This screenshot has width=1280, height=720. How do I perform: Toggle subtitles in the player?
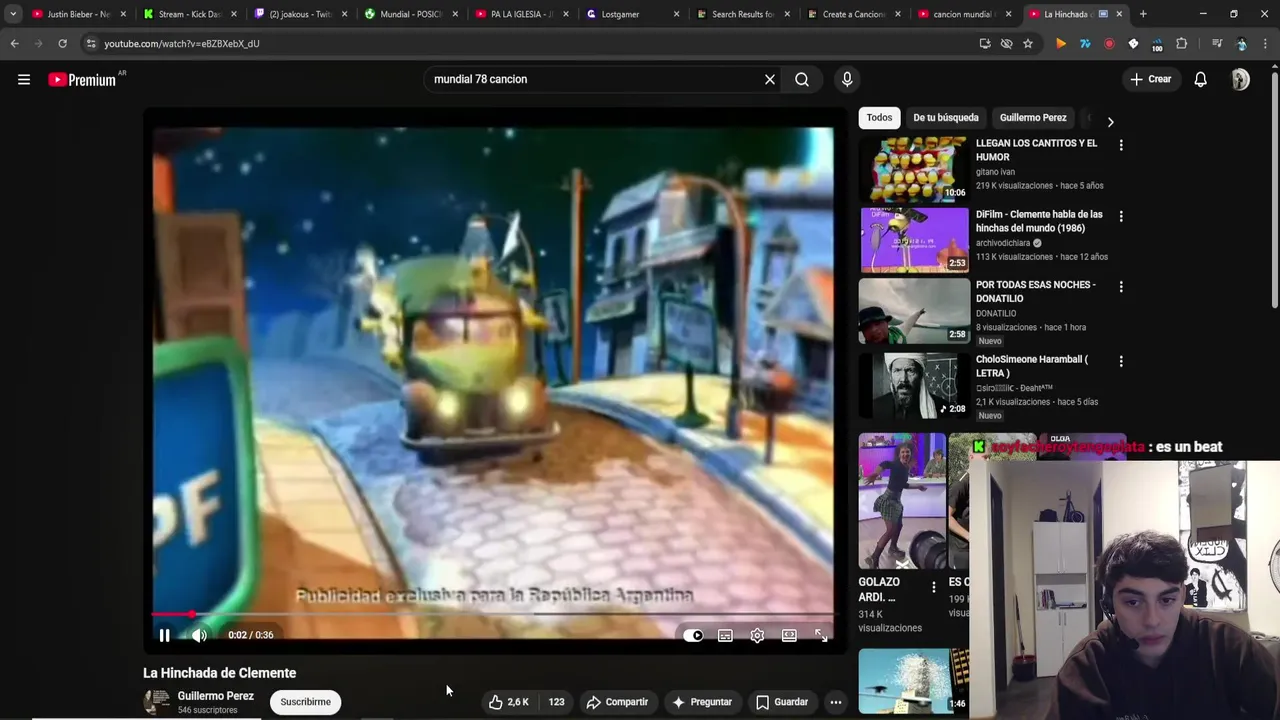coord(725,635)
